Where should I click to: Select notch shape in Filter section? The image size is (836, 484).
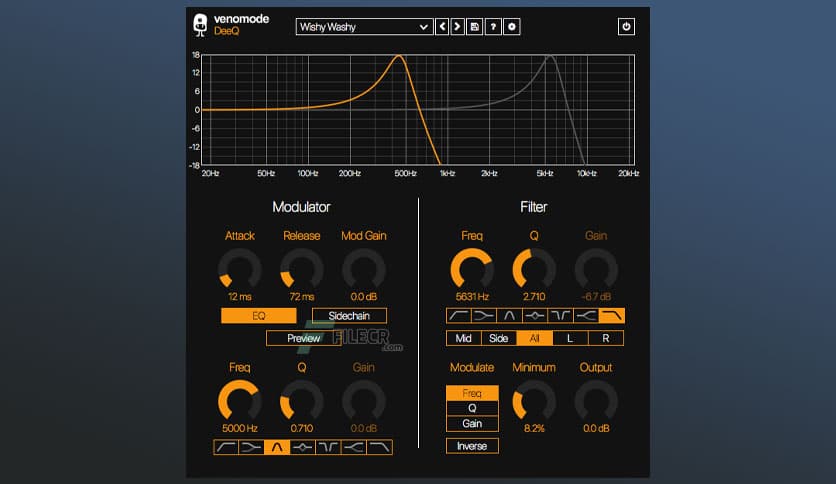coord(560,316)
